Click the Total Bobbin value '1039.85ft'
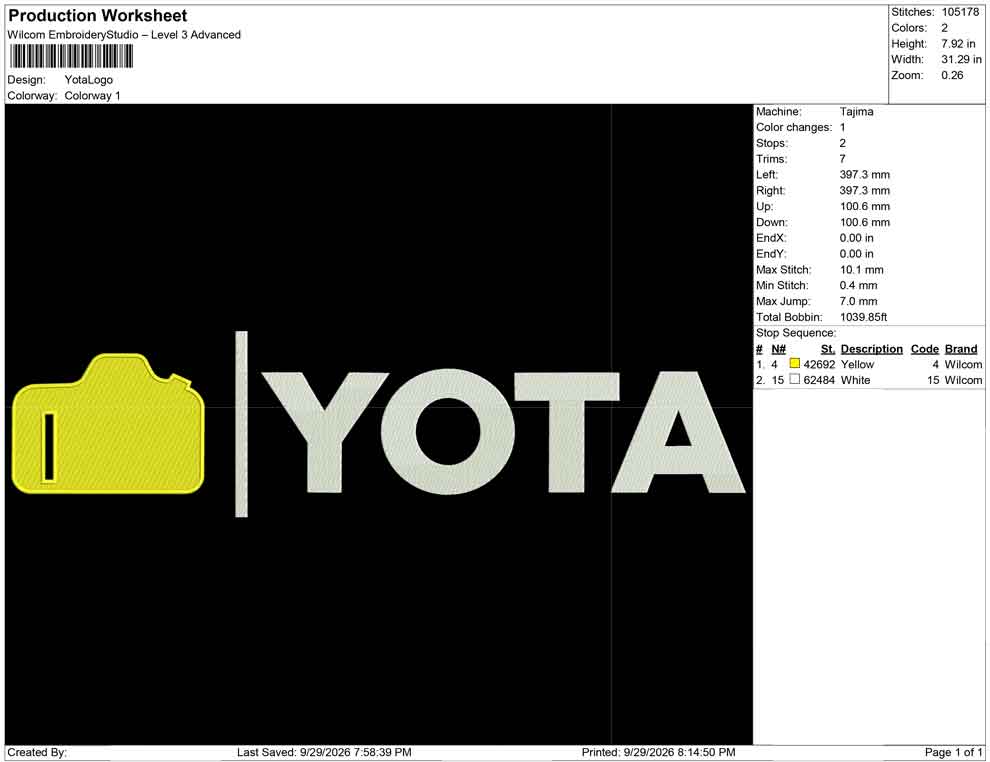 click(x=864, y=317)
